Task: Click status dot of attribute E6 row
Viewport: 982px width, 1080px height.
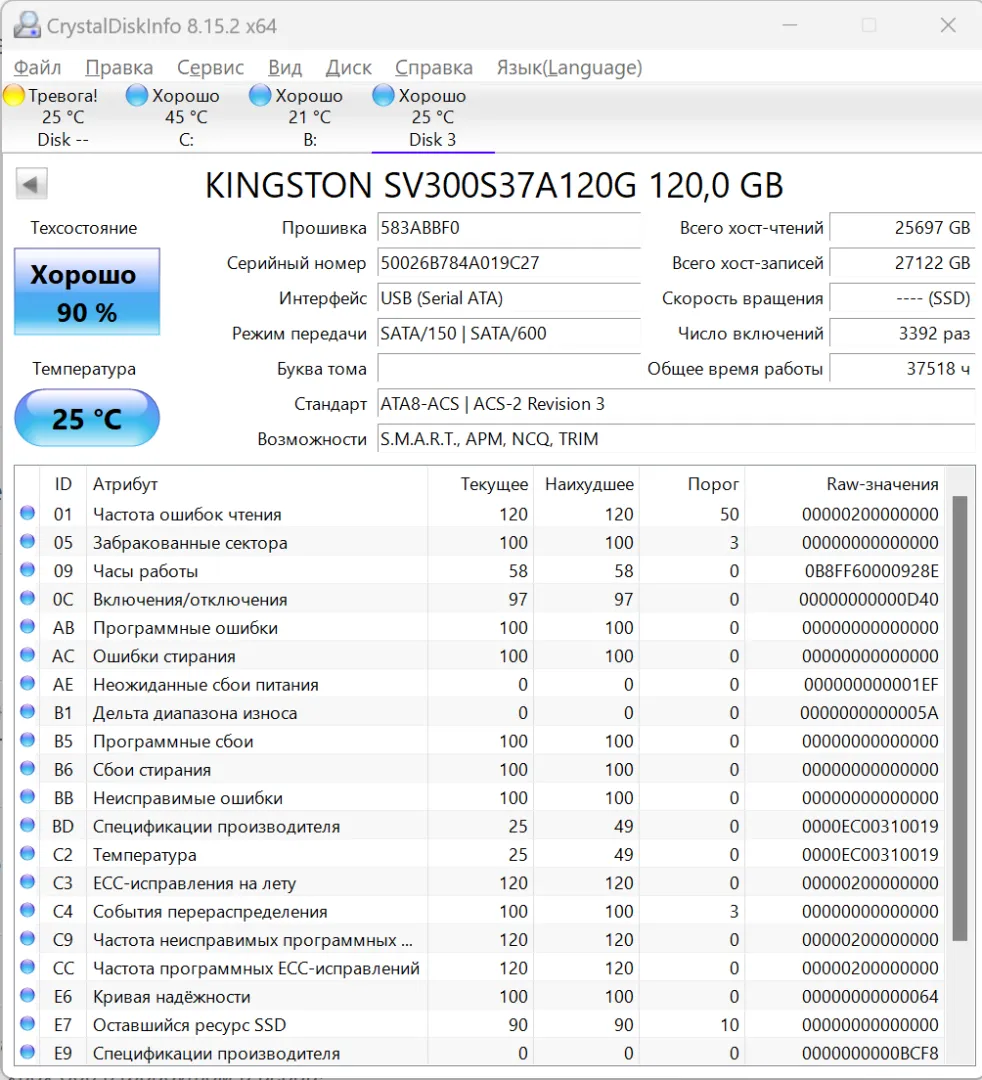Action: tap(28, 995)
